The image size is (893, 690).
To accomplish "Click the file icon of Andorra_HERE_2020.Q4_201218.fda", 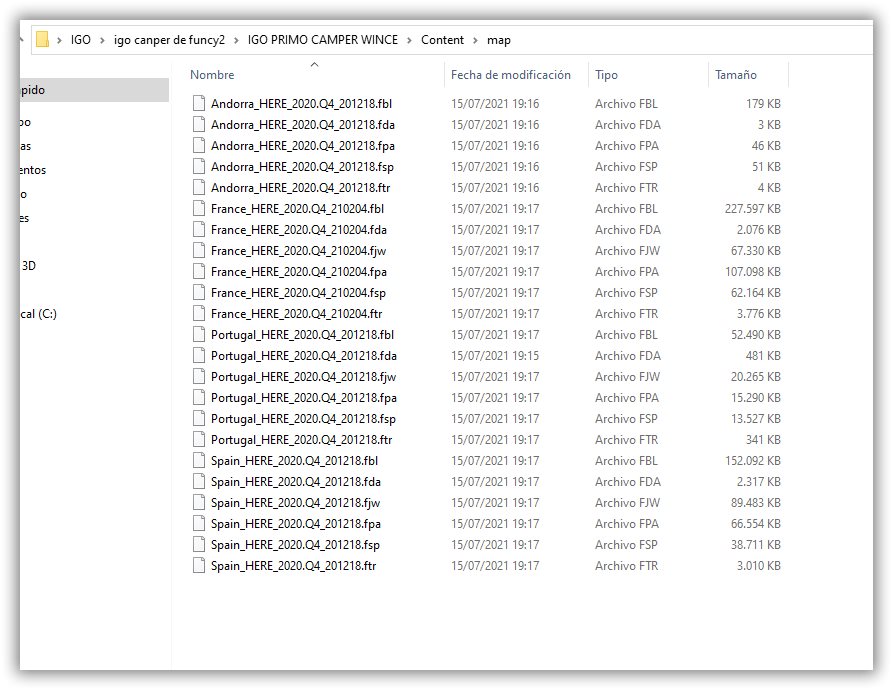I will coord(199,124).
